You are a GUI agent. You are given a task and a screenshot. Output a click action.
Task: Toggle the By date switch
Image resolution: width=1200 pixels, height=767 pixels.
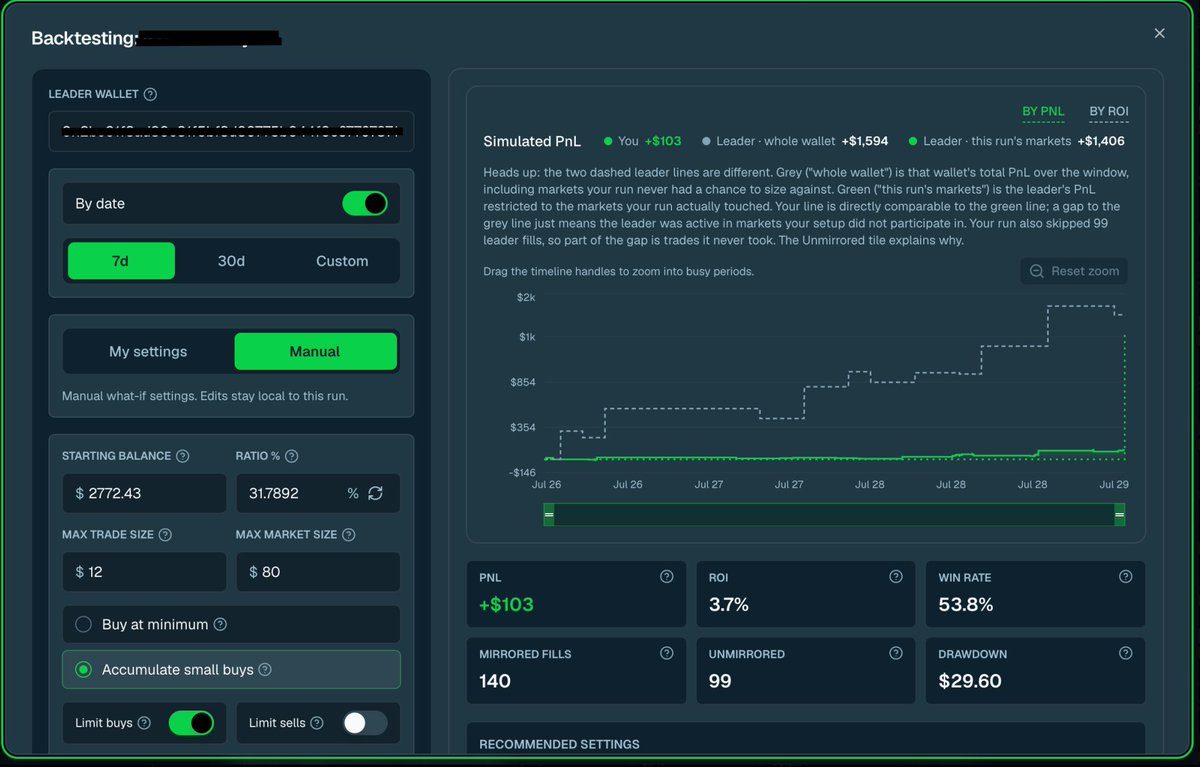click(365, 203)
